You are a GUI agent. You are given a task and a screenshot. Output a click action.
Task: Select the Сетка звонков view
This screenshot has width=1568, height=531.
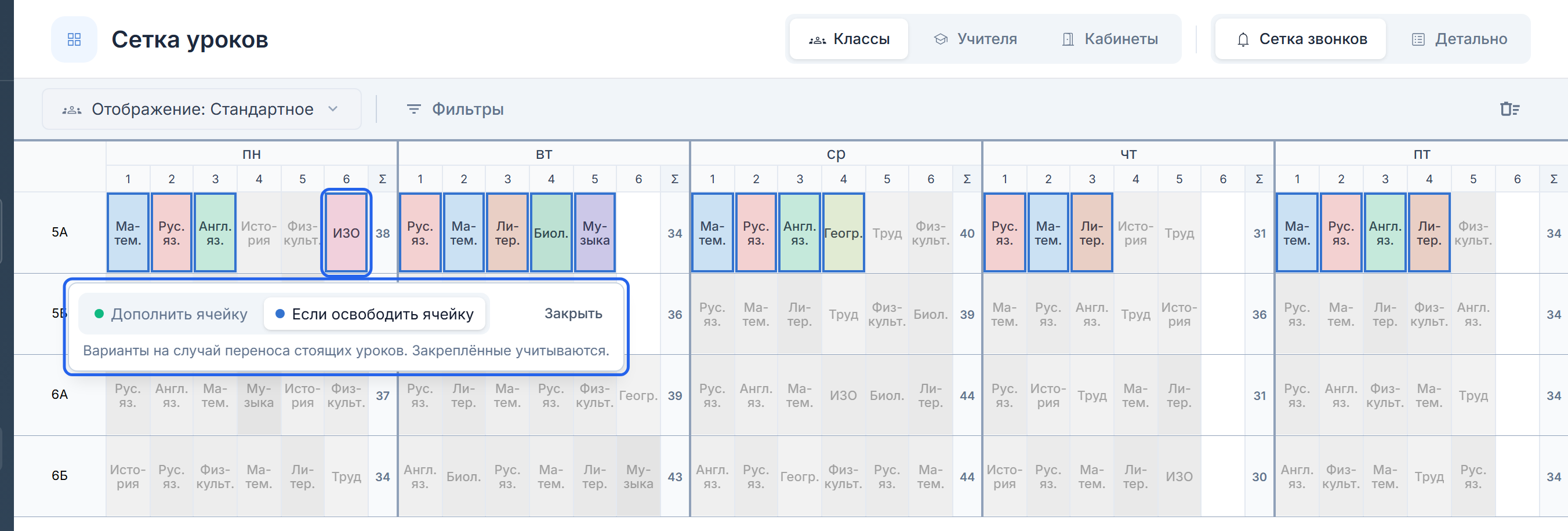pyautogui.click(x=1301, y=39)
